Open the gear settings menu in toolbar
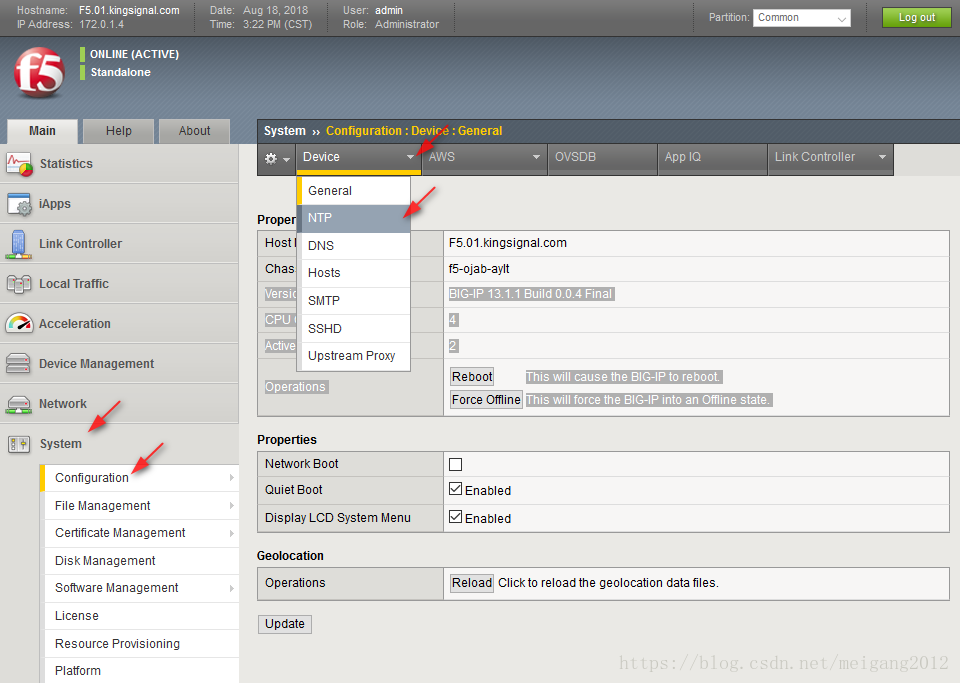Image resolution: width=960 pixels, height=683 pixels. pyautogui.click(x=277, y=159)
